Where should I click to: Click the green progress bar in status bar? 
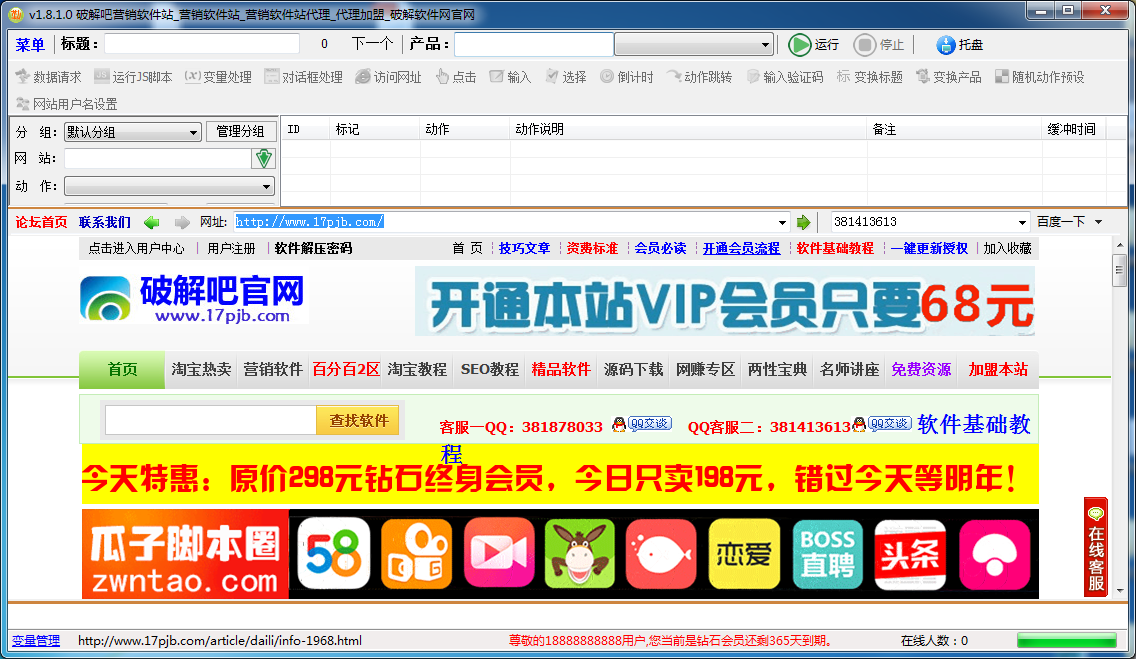tap(1066, 640)
